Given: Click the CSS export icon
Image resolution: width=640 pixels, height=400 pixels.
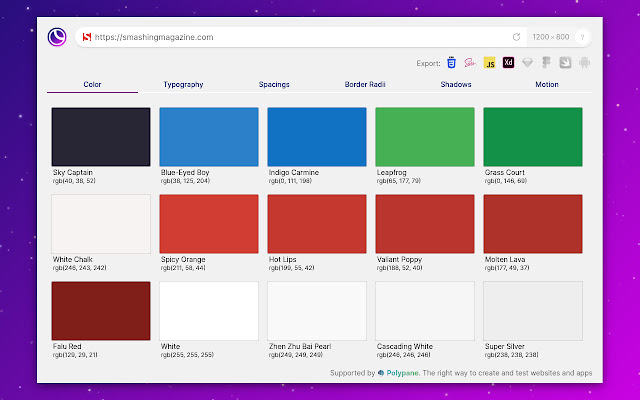Looking at the screenshot, I should pyautogui.click(x=453, y=62).
